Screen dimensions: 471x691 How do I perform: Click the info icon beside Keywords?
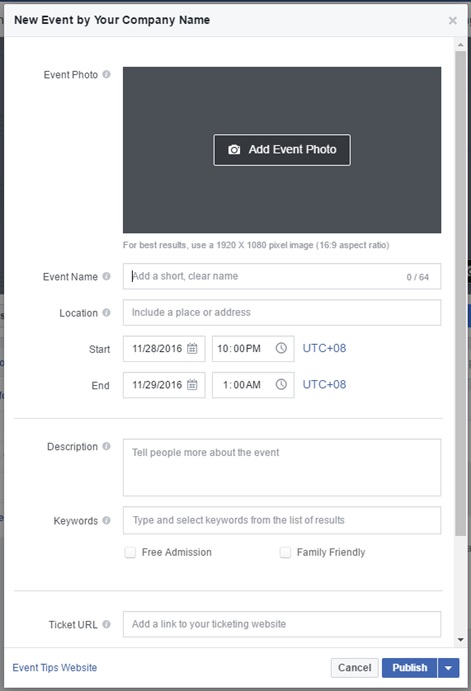point(106,520)
